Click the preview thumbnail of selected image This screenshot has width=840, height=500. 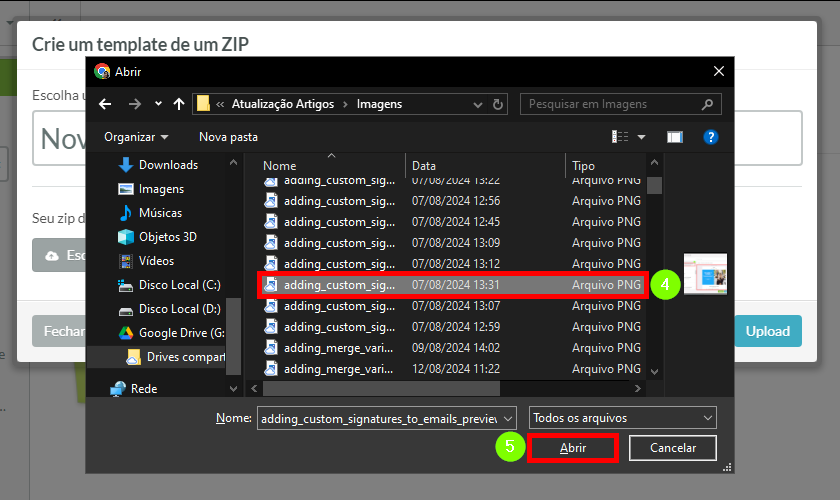[706, 274]
